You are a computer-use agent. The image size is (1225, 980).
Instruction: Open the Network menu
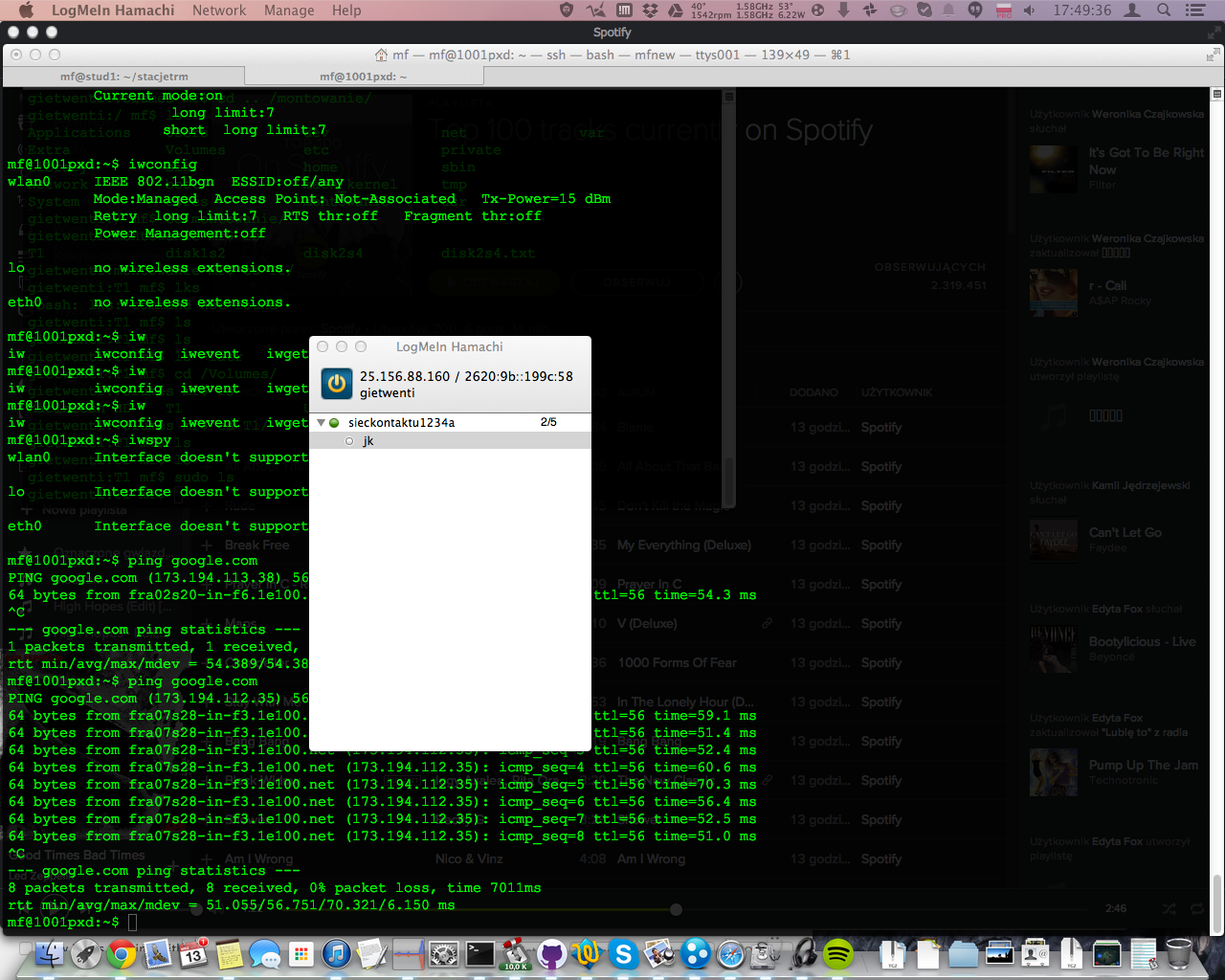pos(219,11)
